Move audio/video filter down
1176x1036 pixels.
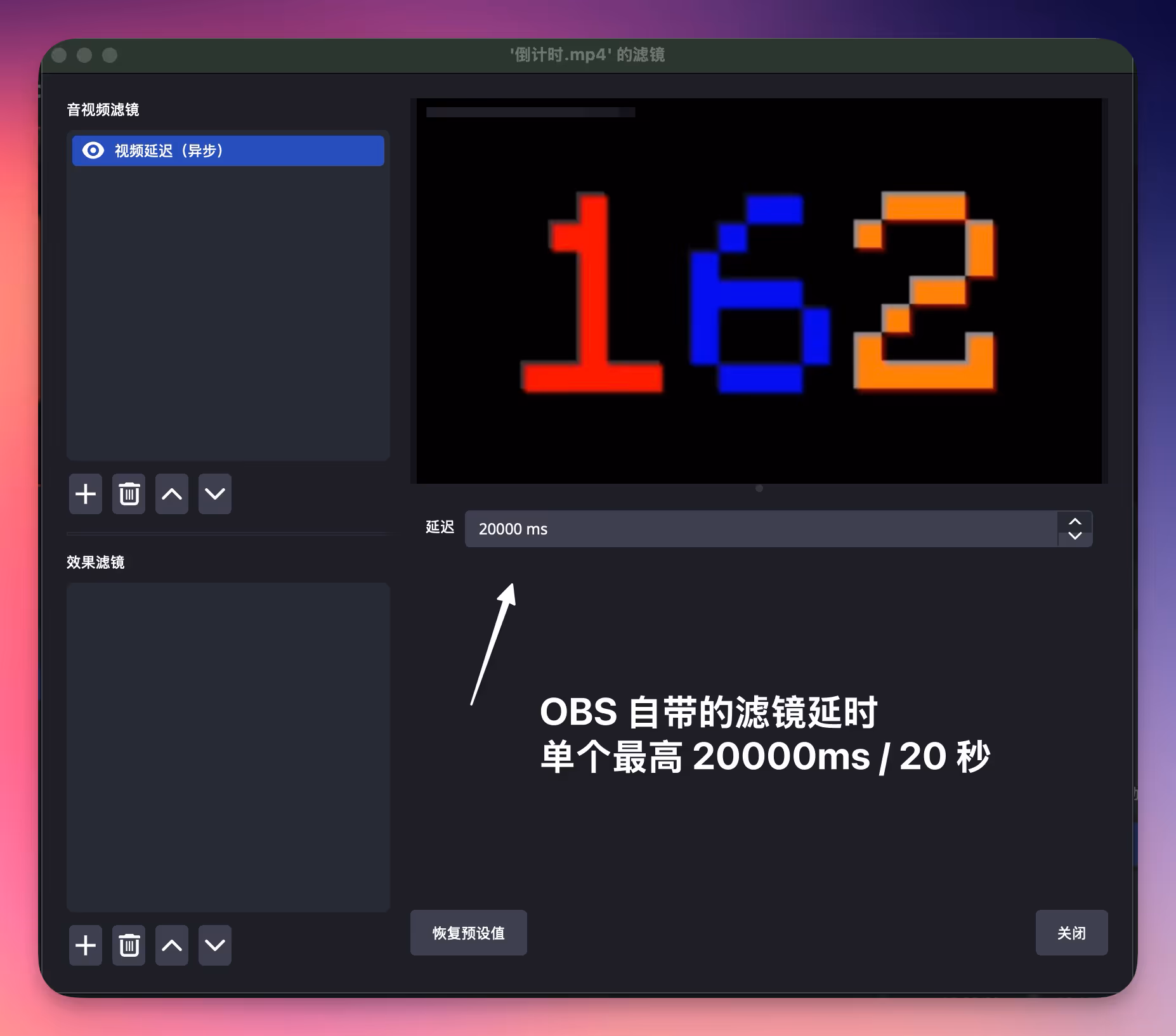pos(215,494)
